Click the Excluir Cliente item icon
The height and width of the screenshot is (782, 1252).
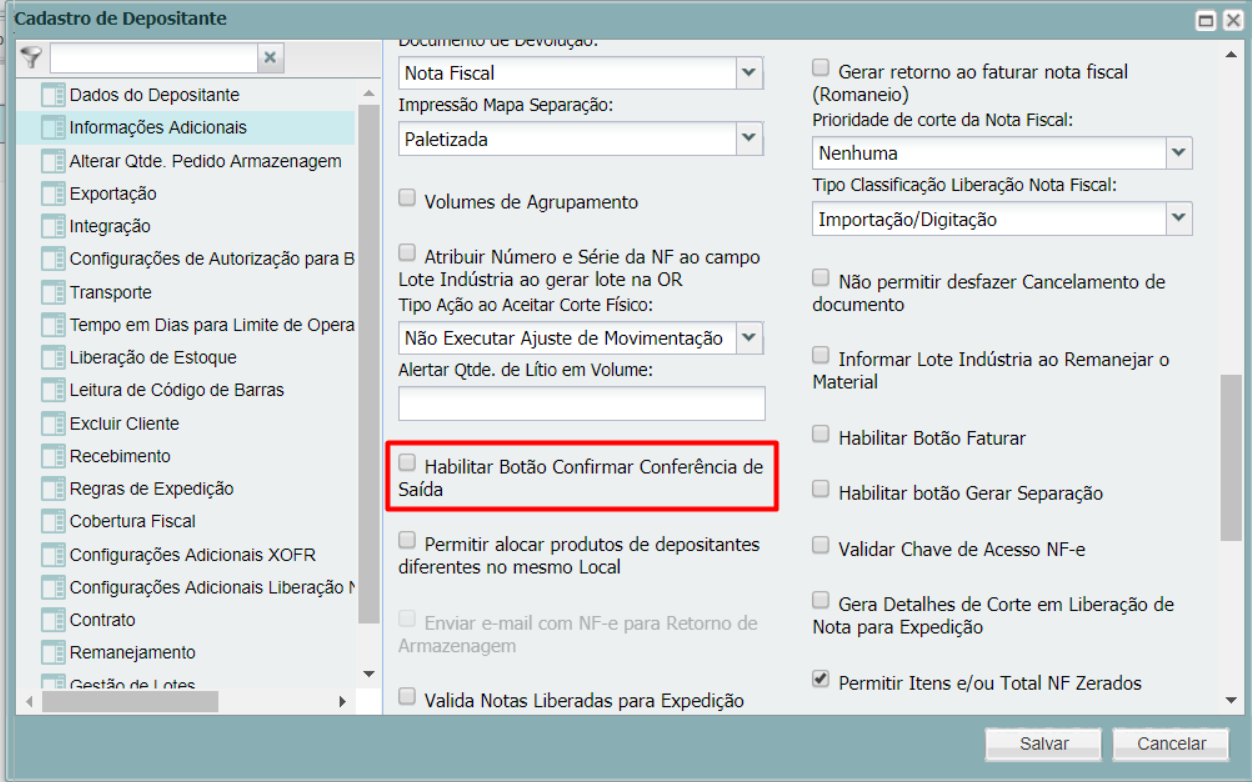53,424
